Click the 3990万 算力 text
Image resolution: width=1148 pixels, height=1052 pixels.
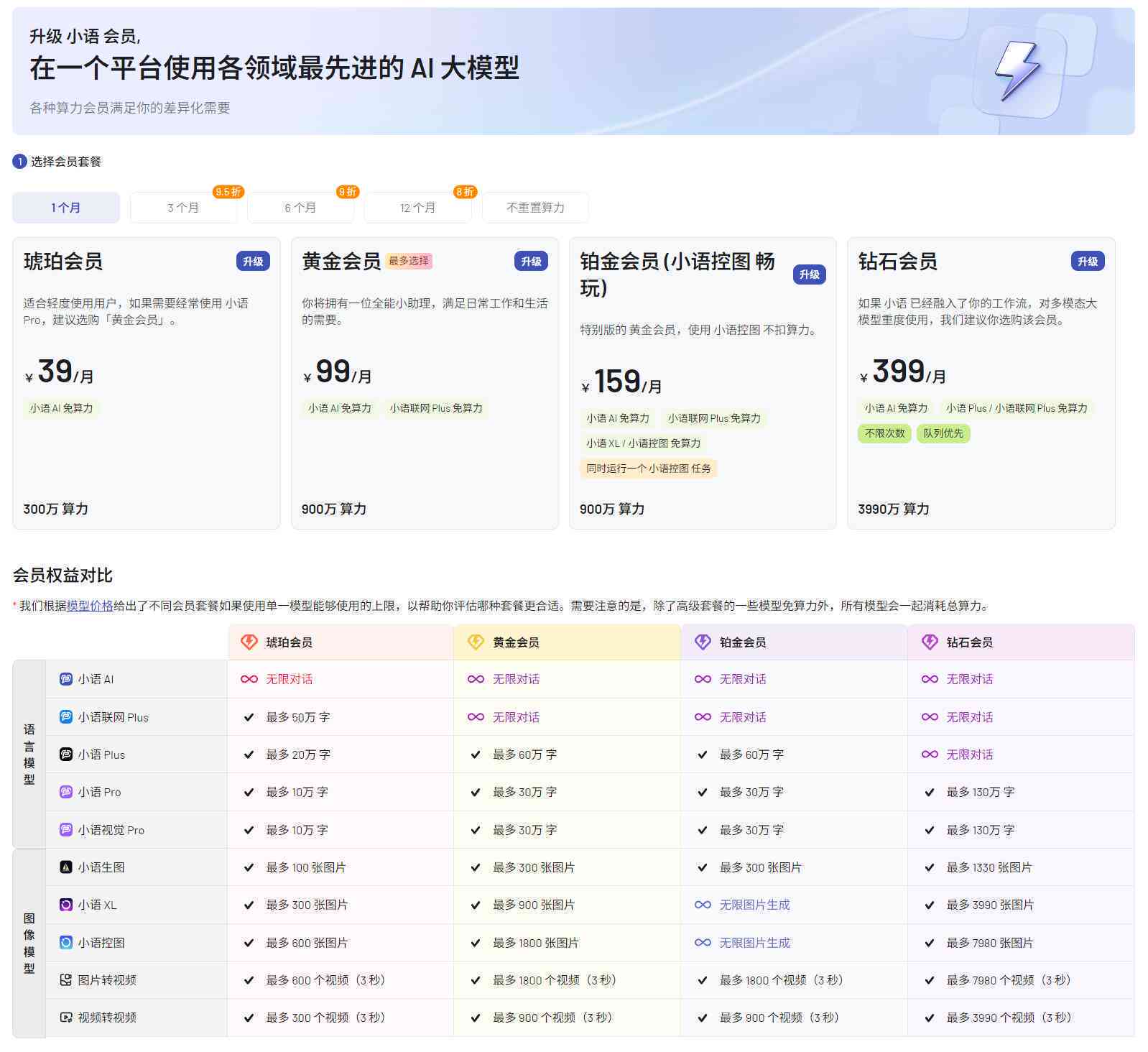click(x=893, y=509)
